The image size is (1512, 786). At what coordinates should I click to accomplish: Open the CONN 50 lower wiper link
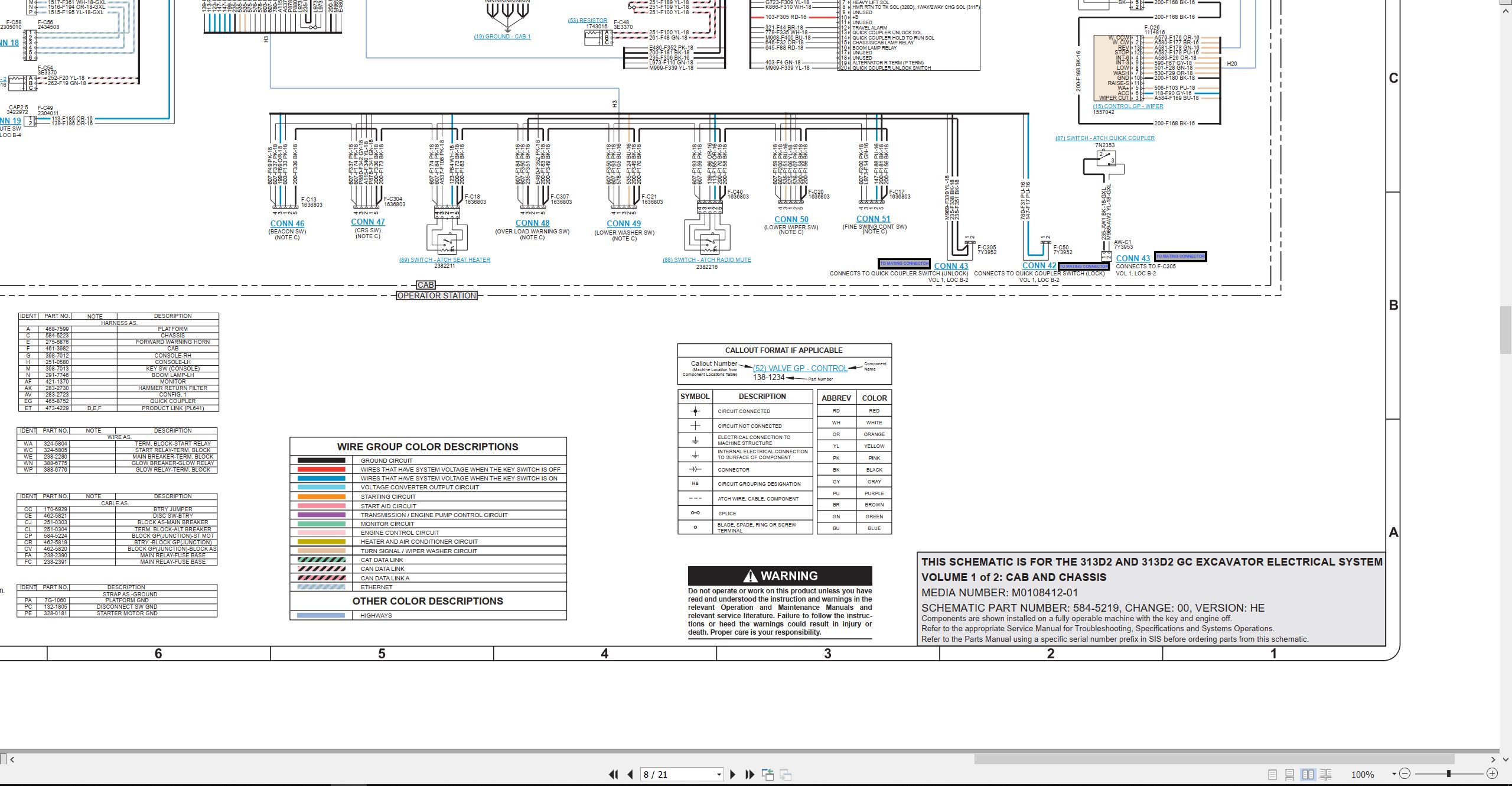(791, 219)
